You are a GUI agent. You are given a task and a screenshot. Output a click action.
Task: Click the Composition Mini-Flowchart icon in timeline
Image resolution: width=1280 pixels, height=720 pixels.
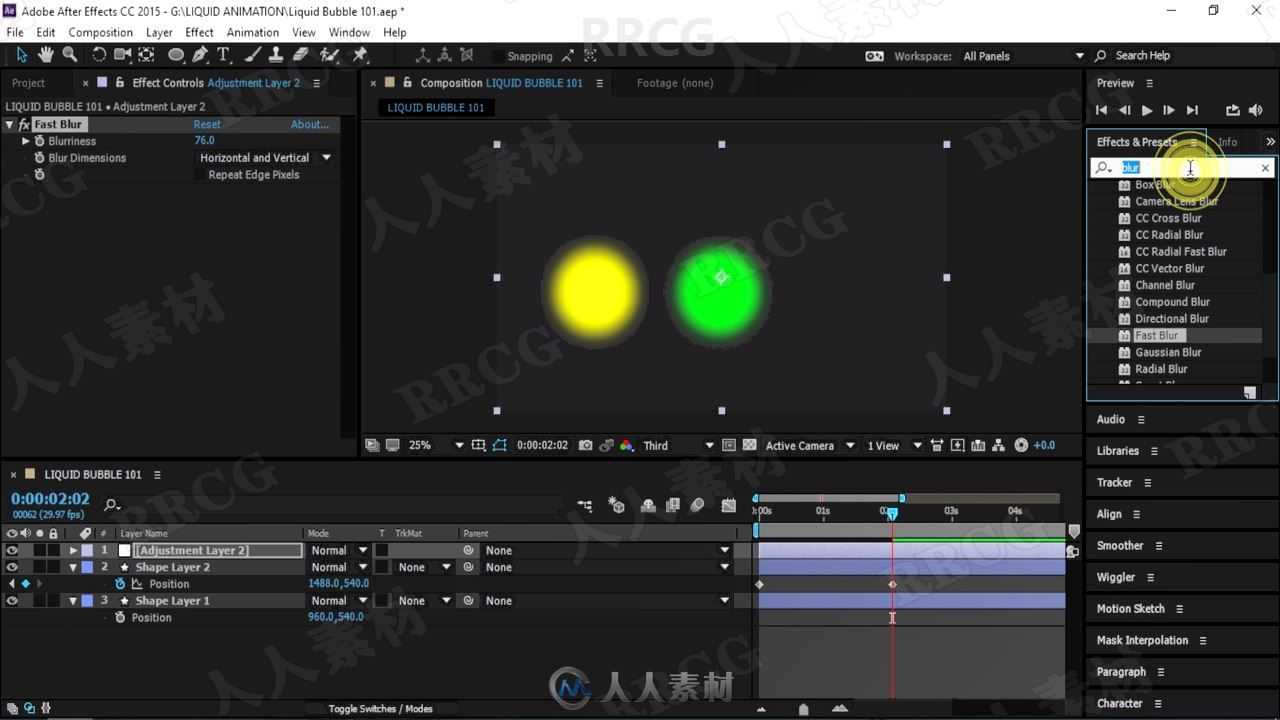click(x=585, y=506)
